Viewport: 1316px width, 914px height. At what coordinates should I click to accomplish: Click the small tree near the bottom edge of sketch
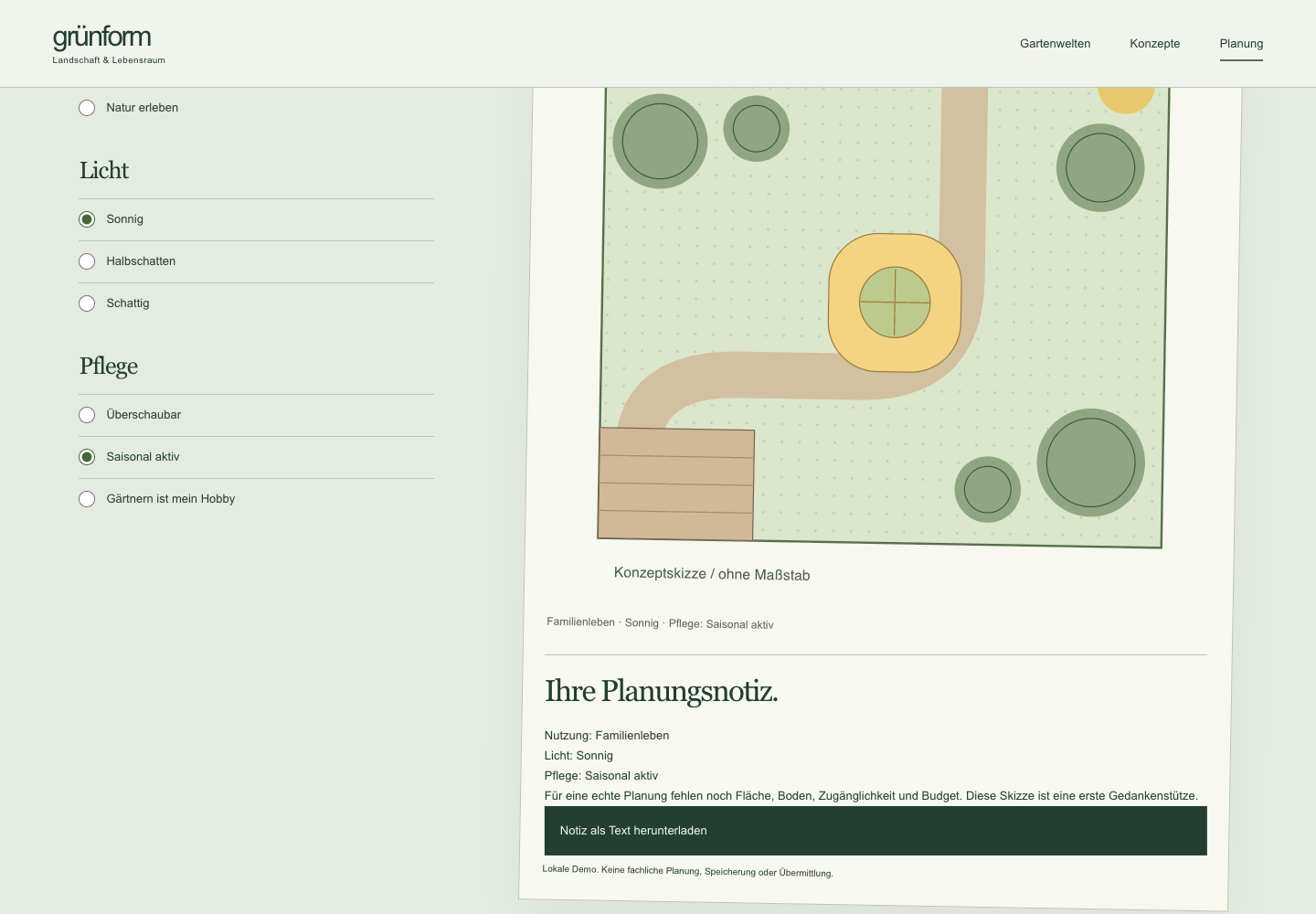(x=988, y=490)
